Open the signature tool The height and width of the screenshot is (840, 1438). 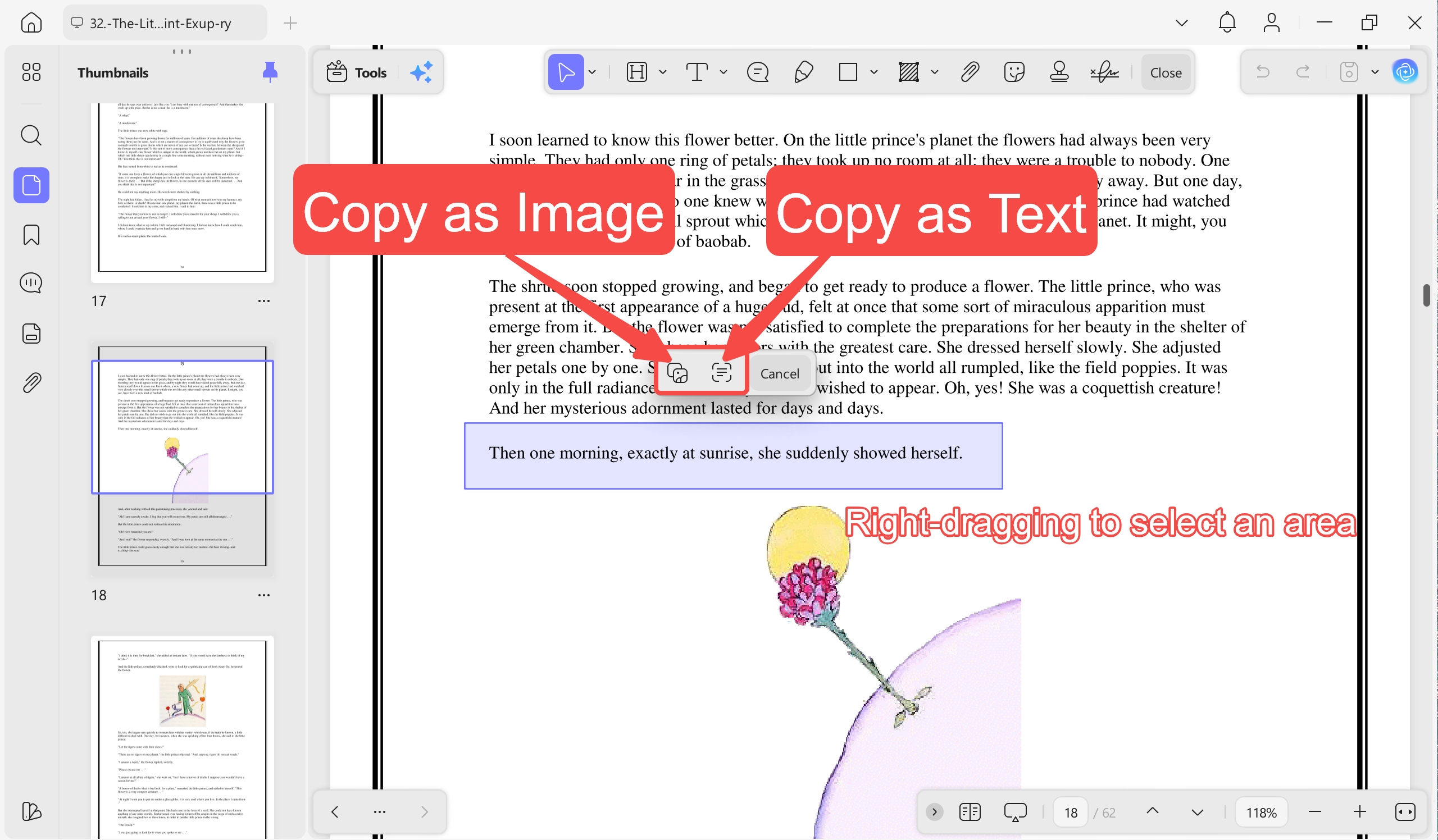point(1104,72)
